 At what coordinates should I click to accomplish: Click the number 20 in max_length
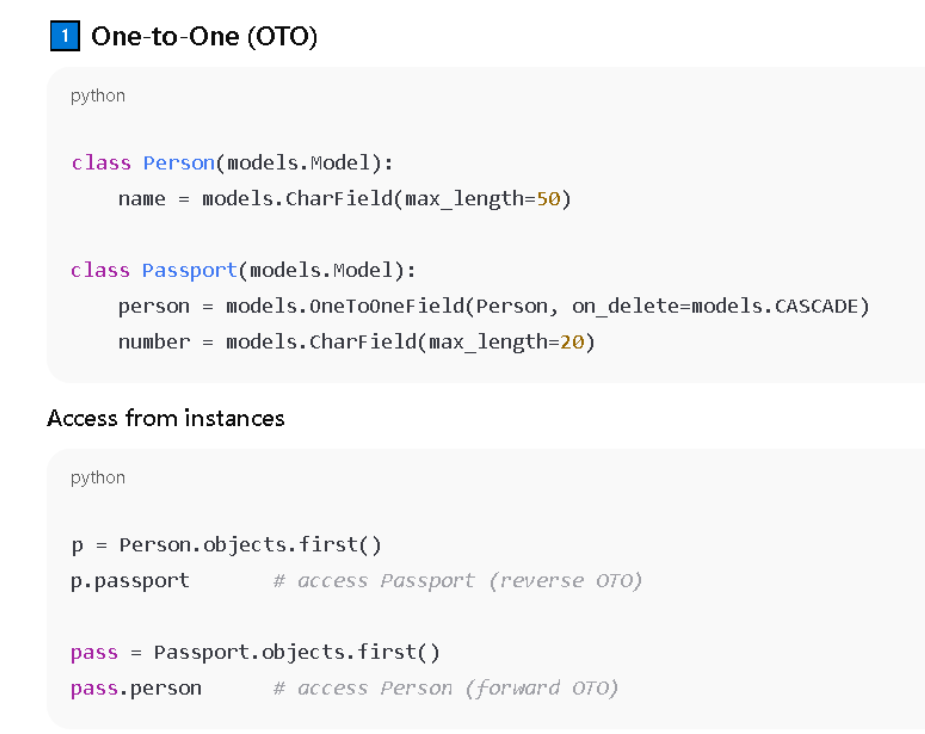[x=572, y=343]
